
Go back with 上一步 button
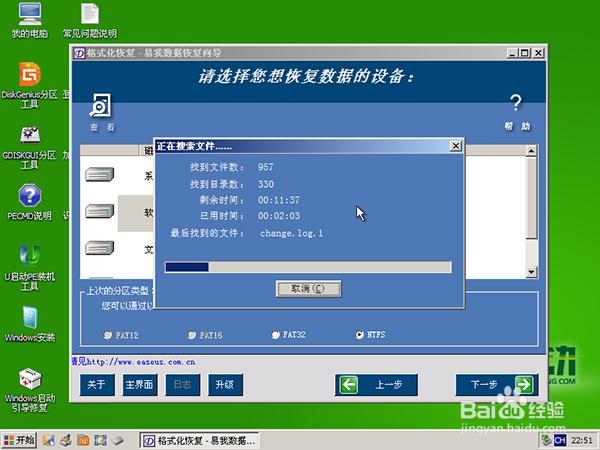click(x=376, y=385)
